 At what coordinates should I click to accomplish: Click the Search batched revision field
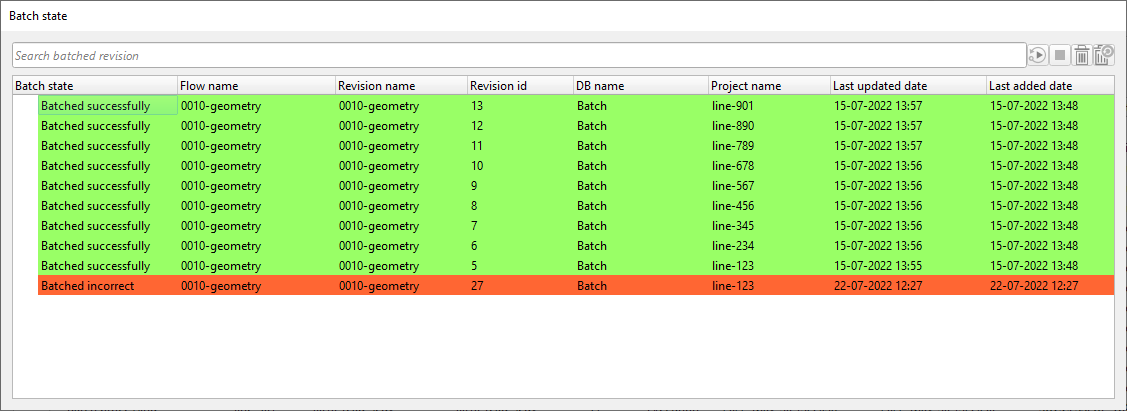pos(518,55)
